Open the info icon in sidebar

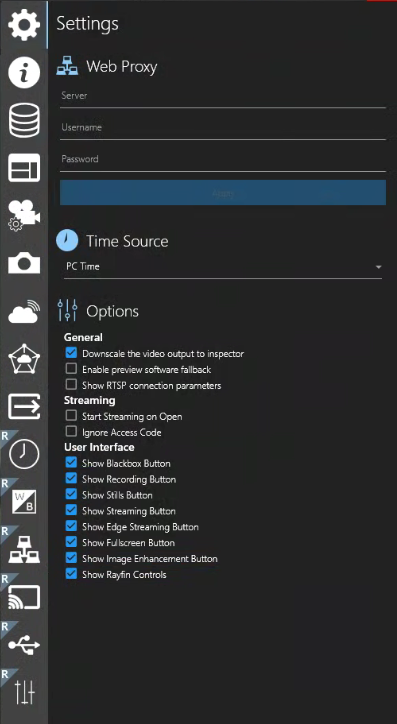(24, 72)
